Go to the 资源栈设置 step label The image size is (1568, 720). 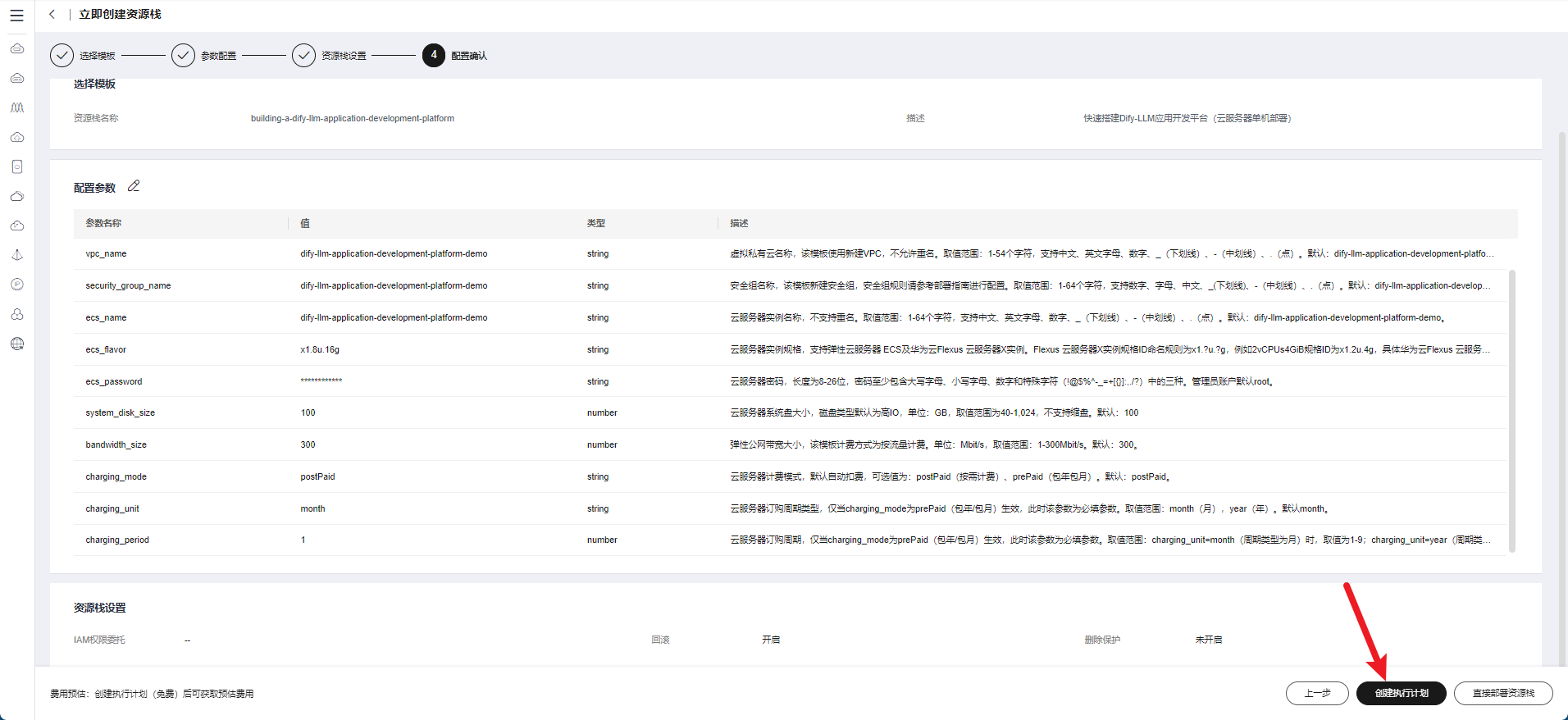(x=344, y=56)
